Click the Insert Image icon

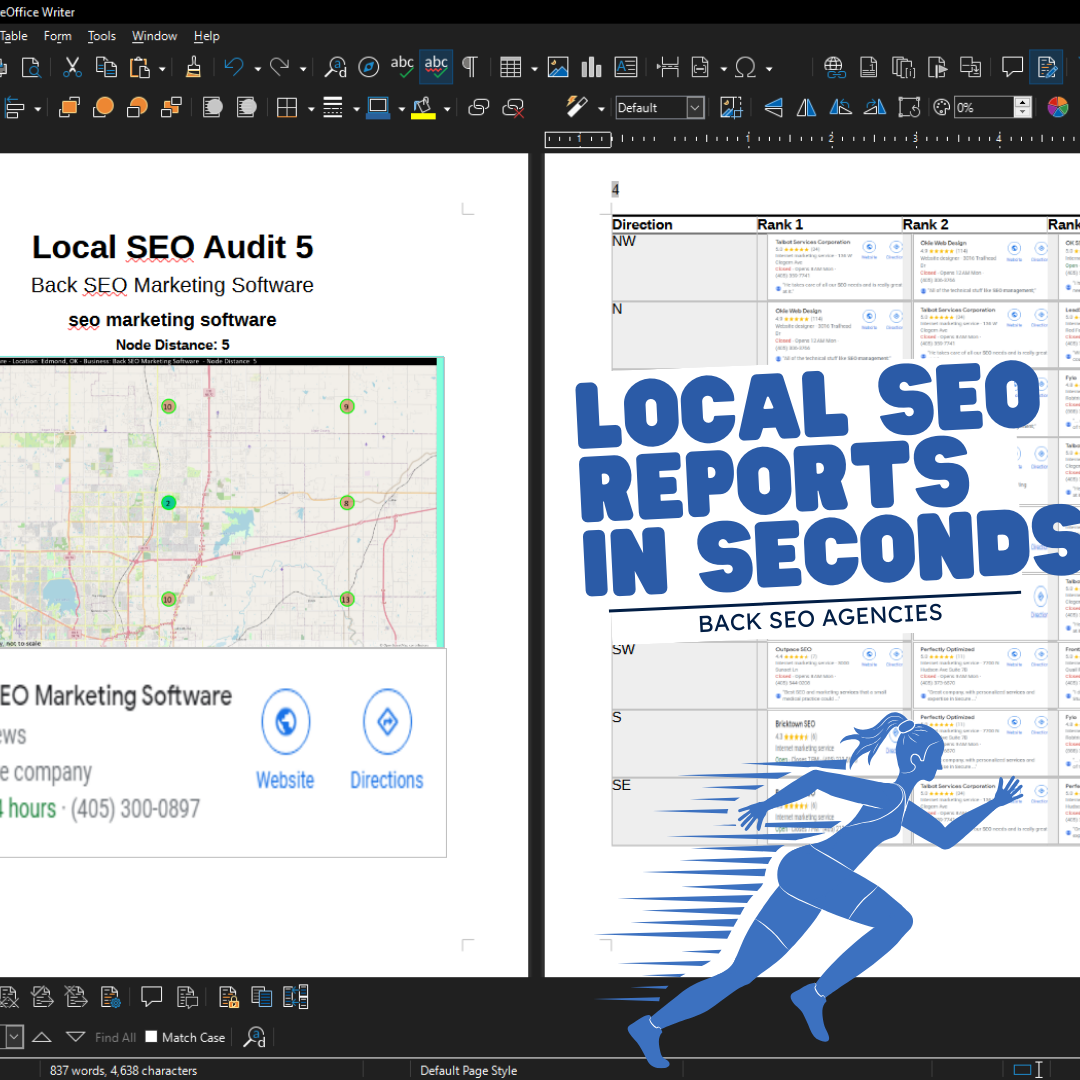click(x=558, y=68)
